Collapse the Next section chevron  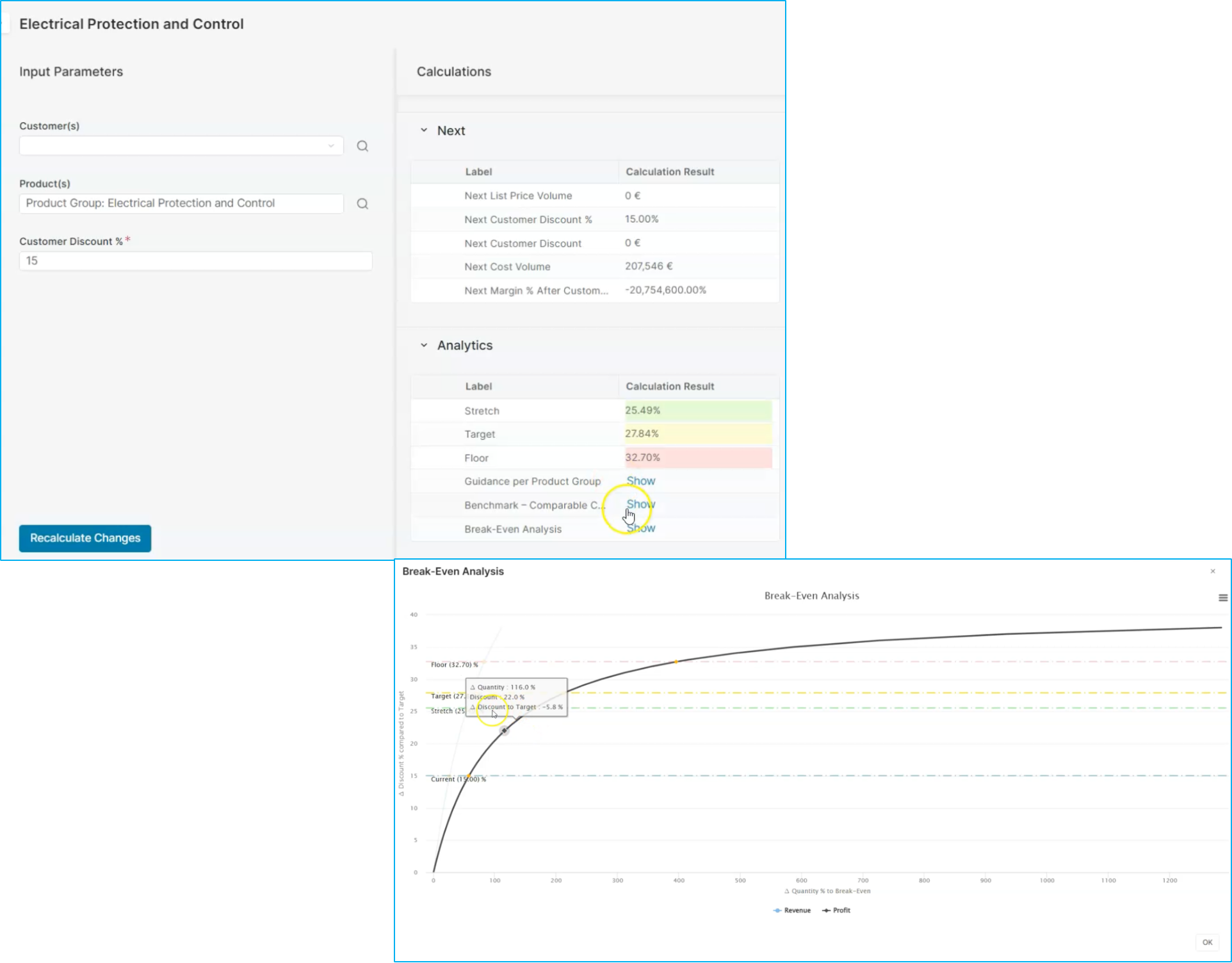click(x=424, y=131)
